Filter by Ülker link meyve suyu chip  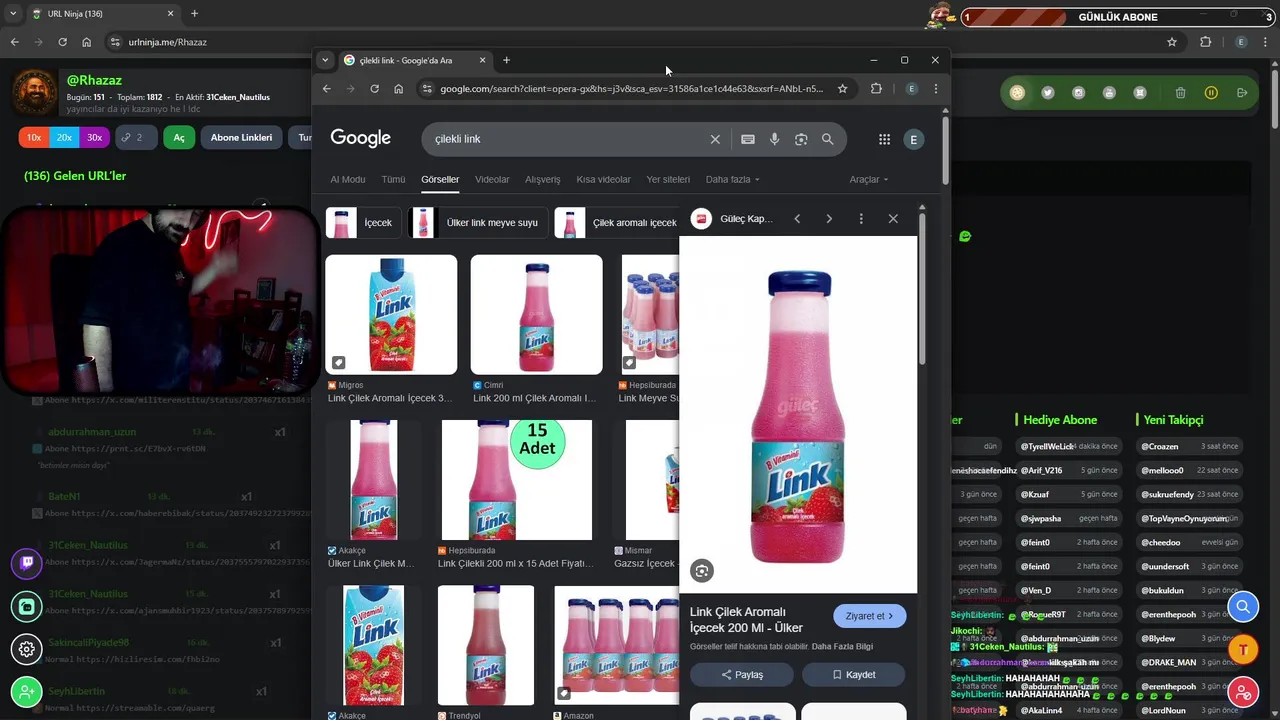(x=478, y=223)
